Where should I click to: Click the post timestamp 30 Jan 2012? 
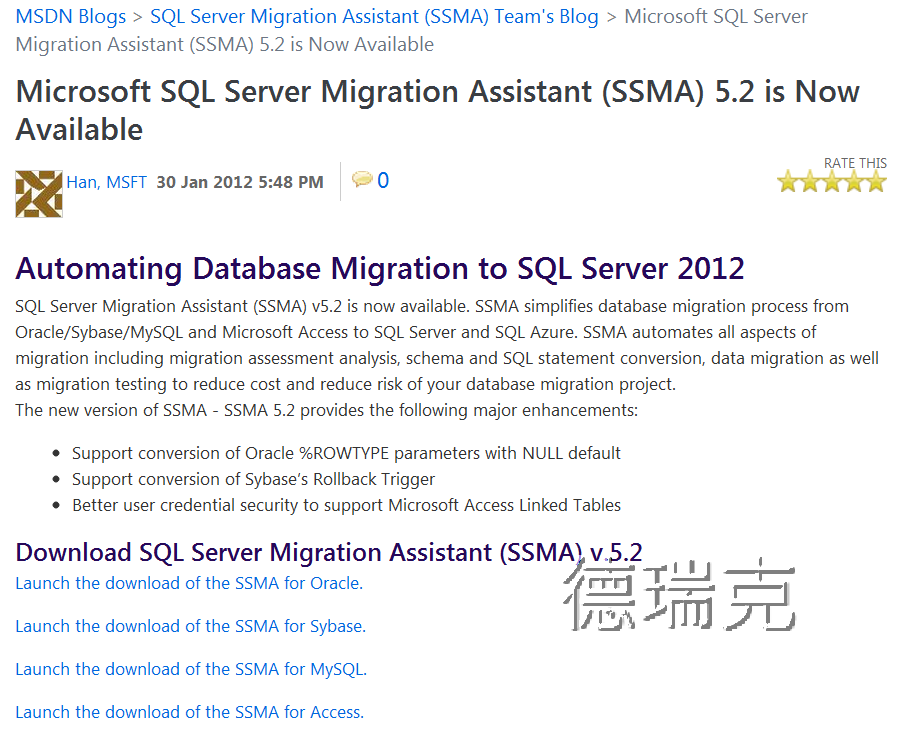239,182
